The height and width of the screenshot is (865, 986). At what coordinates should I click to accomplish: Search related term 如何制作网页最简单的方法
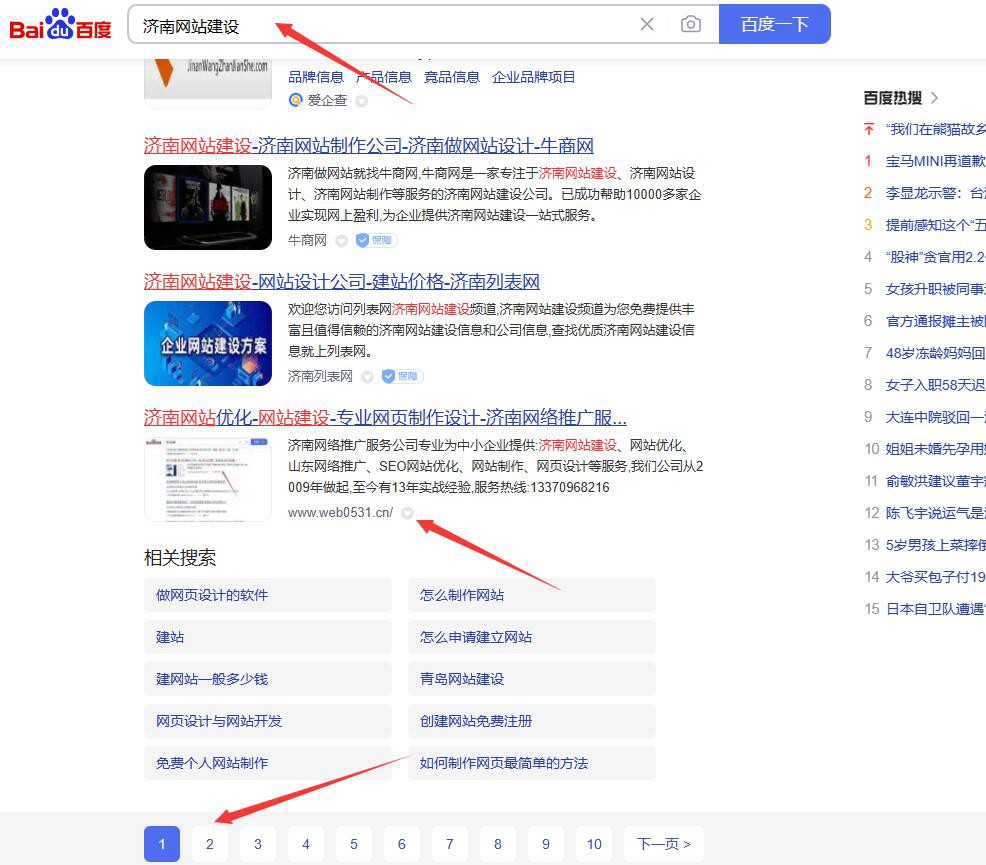(x=532, y=763)
